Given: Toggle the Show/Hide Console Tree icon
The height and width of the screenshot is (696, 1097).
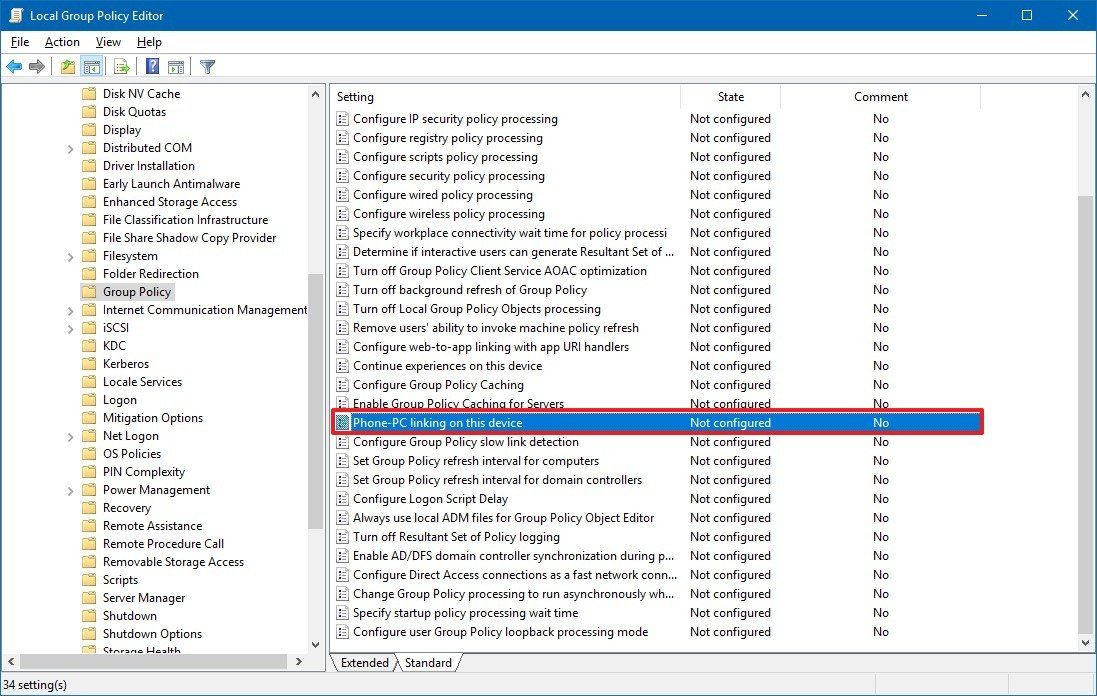Looking at the screenshot, I should 92,66.
